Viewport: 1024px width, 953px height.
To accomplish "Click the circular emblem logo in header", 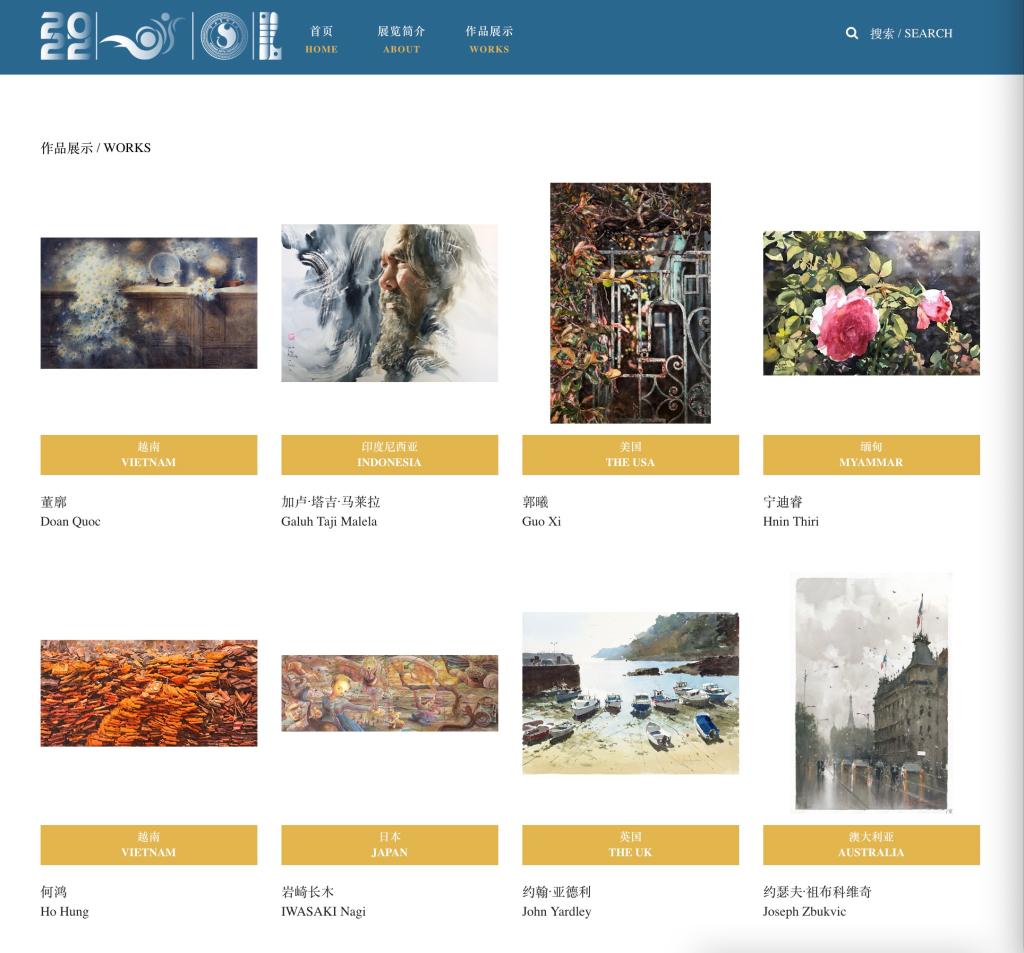I will [x=223, y=36].
